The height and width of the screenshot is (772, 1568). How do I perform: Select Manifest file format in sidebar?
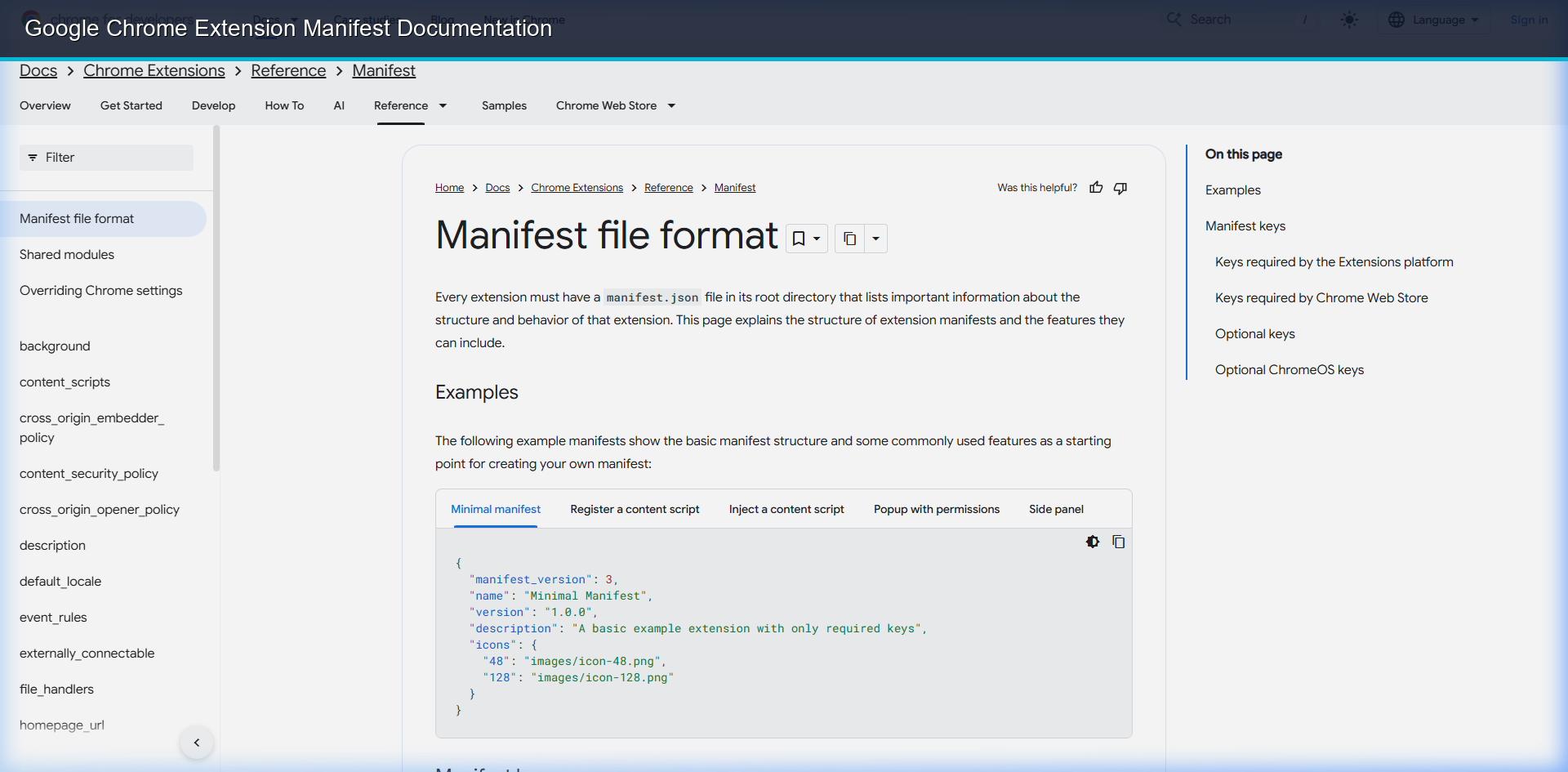tap(103, 219)
